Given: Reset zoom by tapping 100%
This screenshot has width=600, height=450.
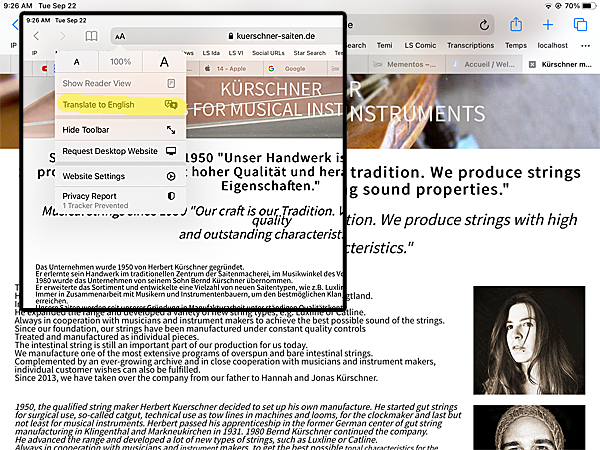Looking at the screenshot, I should click(120, 62).
